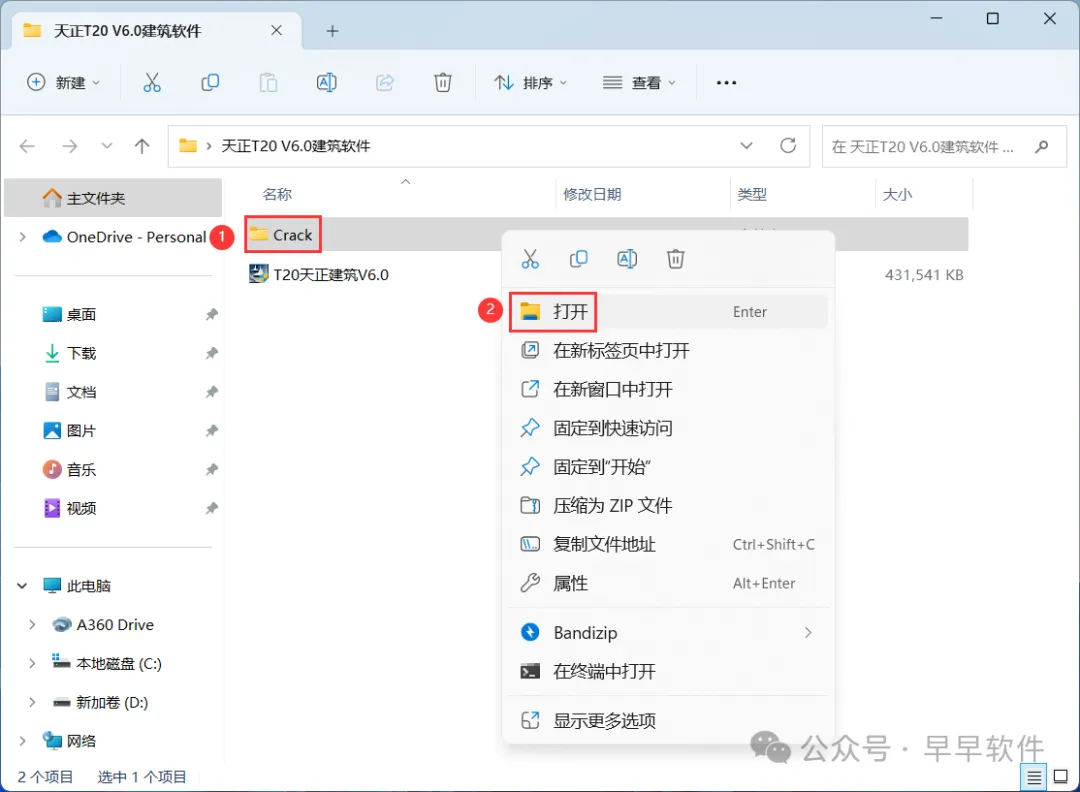Click the Cut icon in the top toolbar
This screenshot has width=1080, height=792.
pyautogui.click(x=152, y=83)
